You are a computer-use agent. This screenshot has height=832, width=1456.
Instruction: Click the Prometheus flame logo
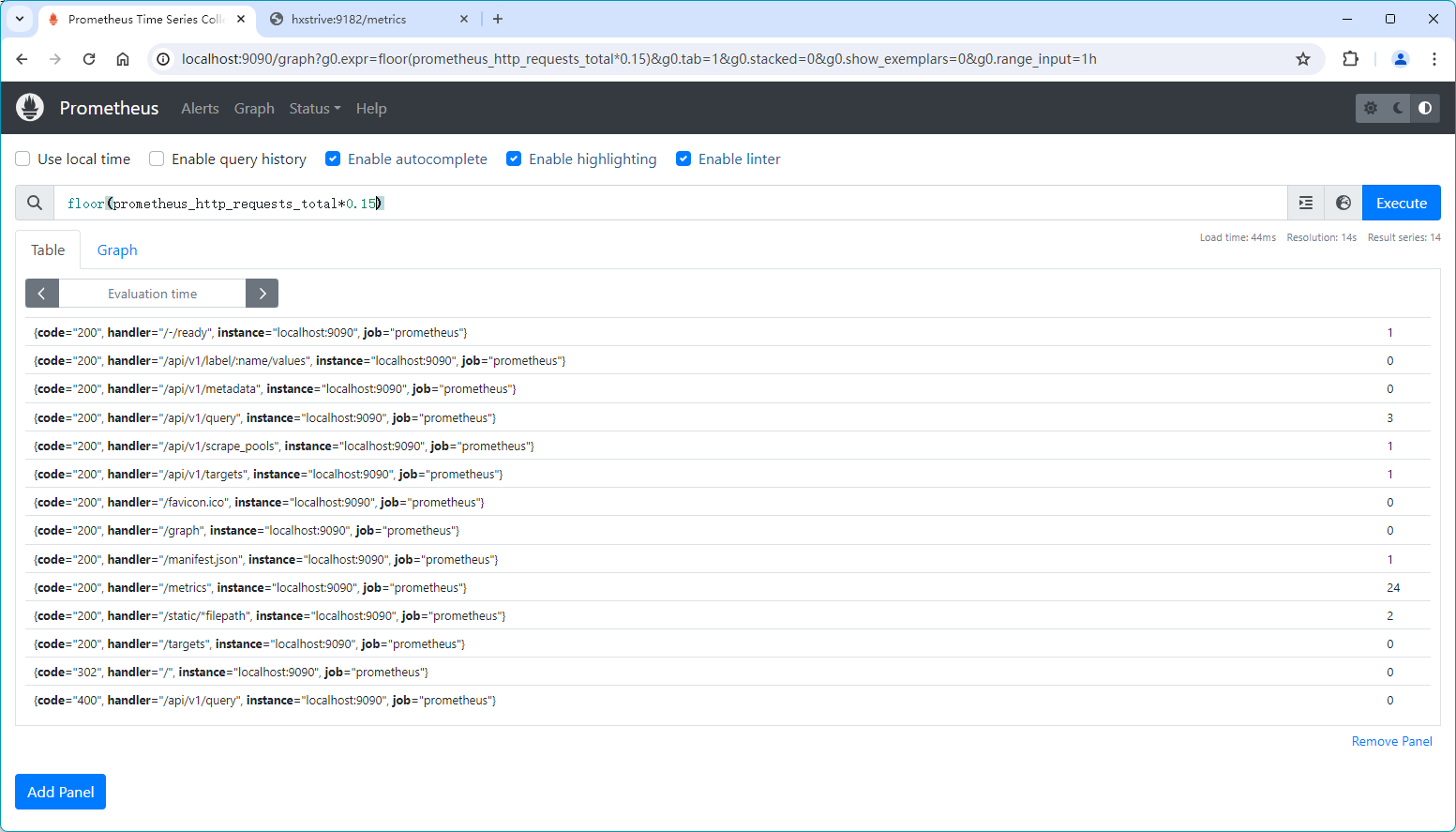coord(30,108)
